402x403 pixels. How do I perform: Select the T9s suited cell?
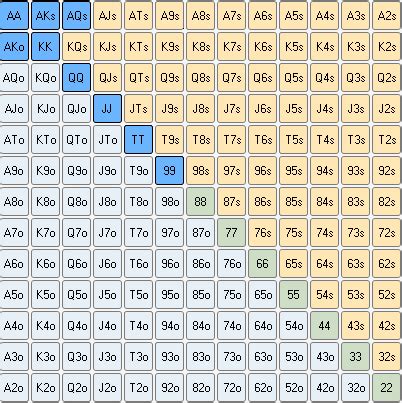[169, 139]
